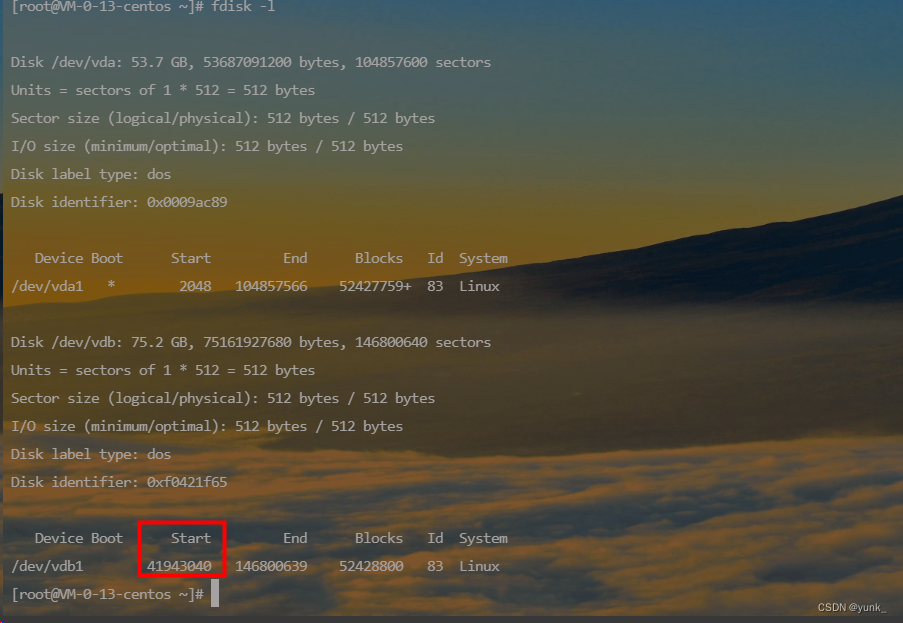Click the Blocks value 52428800
This screenshot has width=903, height=623.
pyautogui.click(x=371, y=566)
